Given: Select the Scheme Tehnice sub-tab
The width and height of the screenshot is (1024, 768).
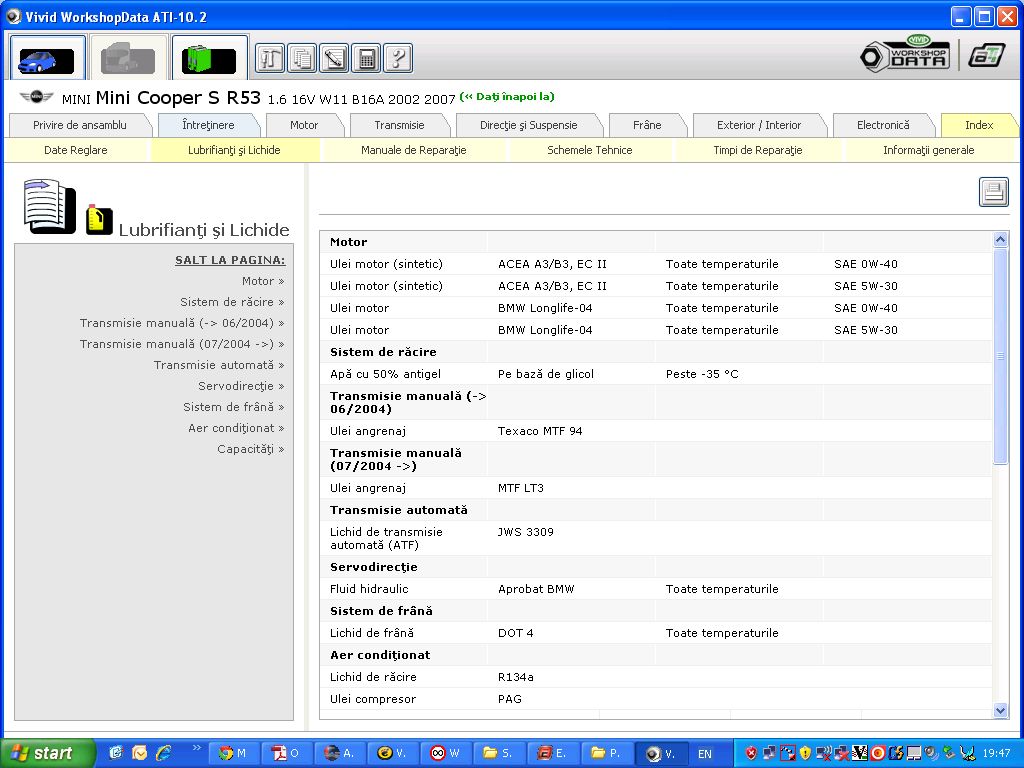Looking at the screenshot, I should click(590, 150).
